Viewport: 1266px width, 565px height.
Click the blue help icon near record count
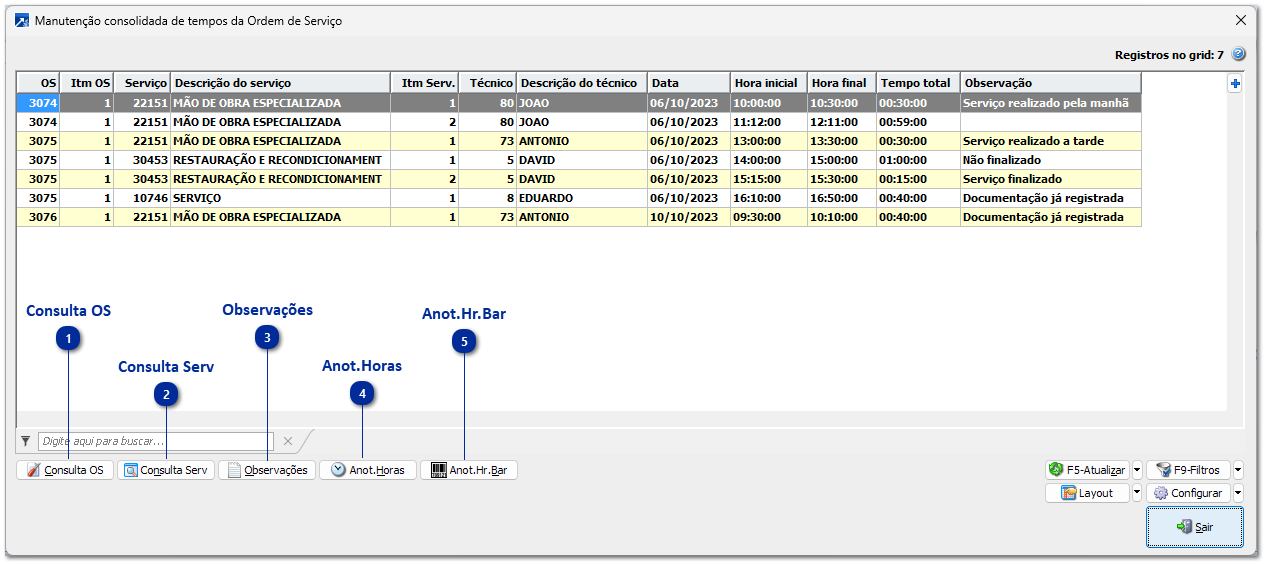point(1238,55)
